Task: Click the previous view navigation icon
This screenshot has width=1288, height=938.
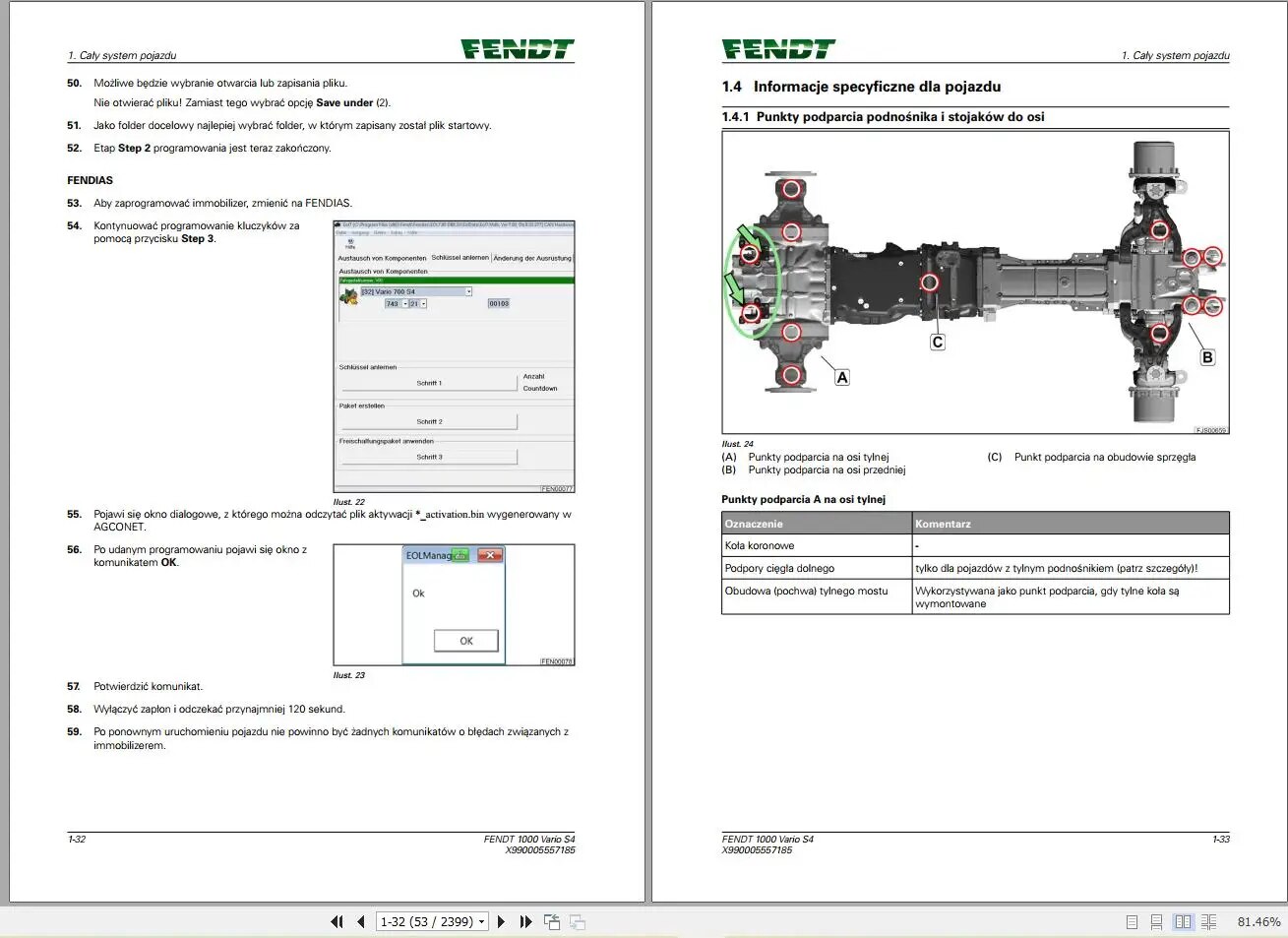Action: [552, 922]
